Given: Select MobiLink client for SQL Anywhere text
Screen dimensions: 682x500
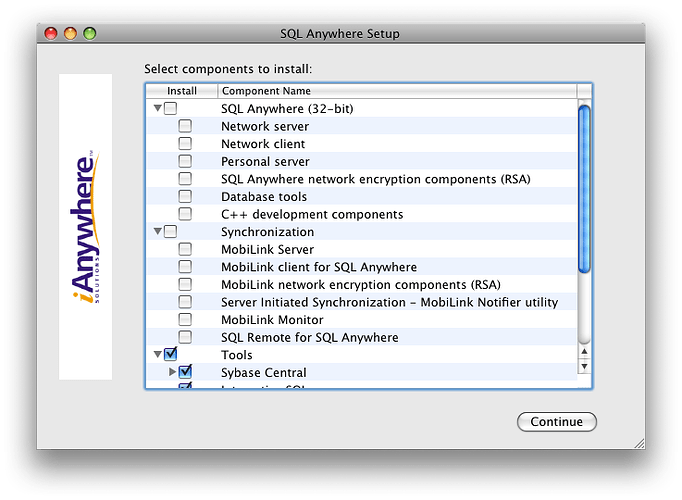Looking at the screenshot, I should [319, 267].
